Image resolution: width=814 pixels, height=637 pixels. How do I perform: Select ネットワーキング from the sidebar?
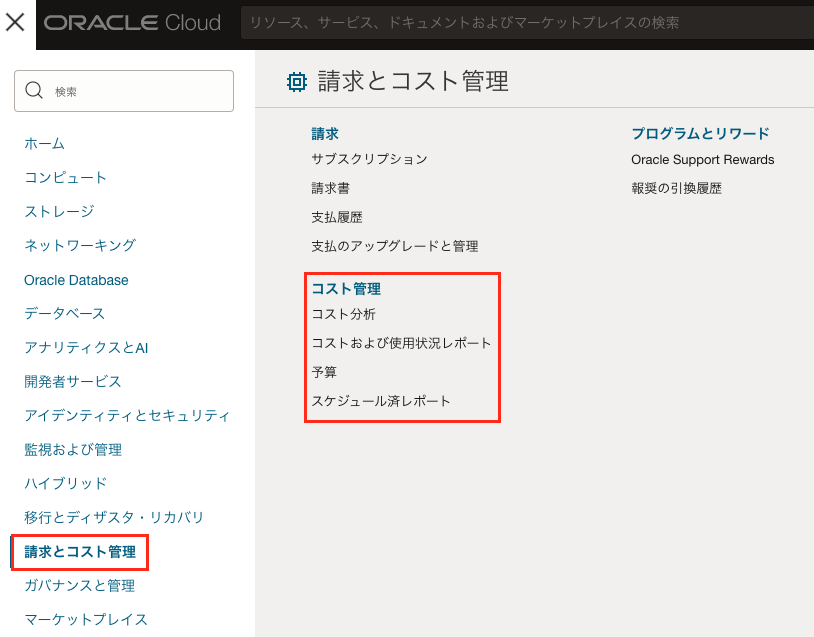click(x=79, y=245)
